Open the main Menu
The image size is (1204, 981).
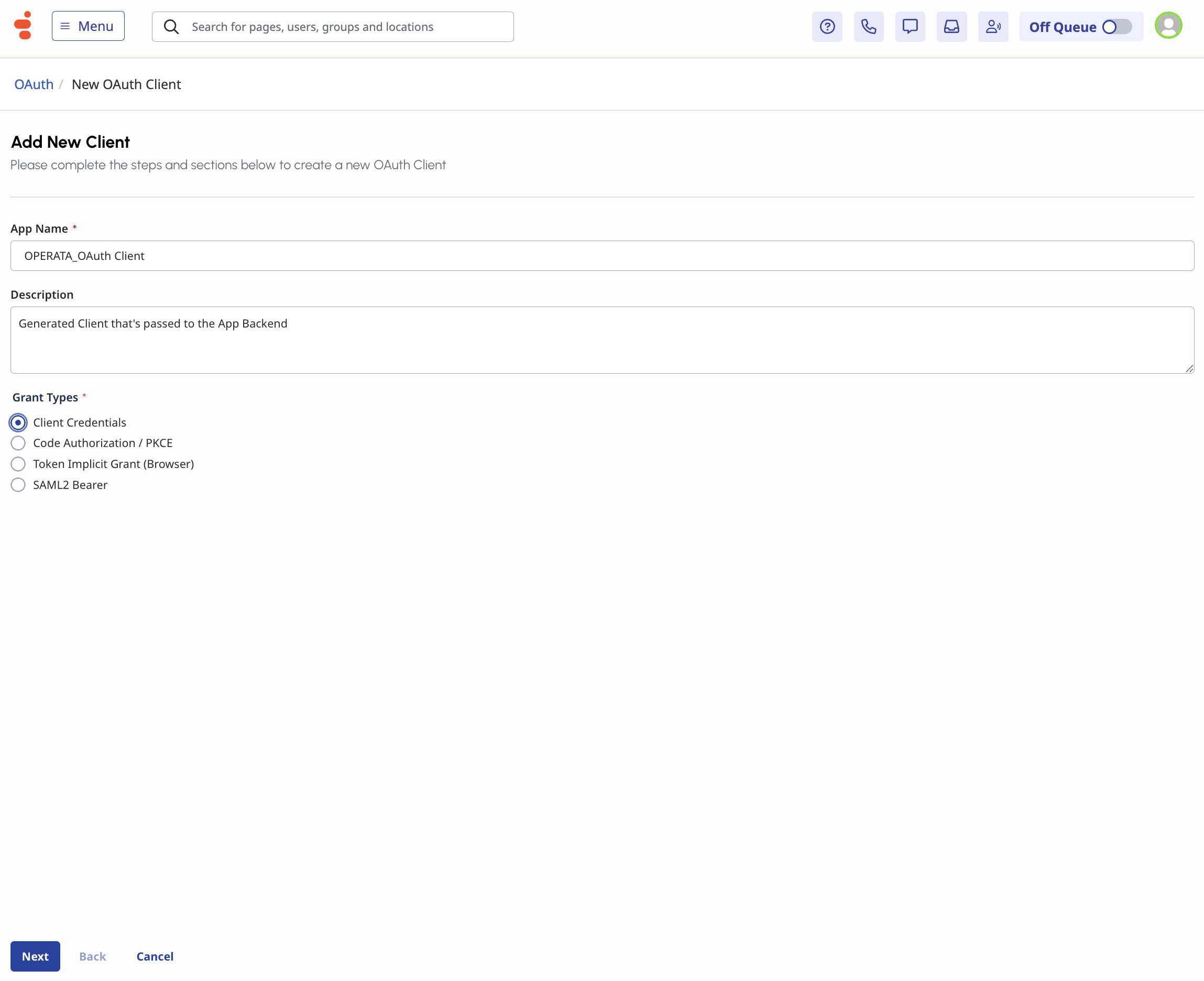88,26
